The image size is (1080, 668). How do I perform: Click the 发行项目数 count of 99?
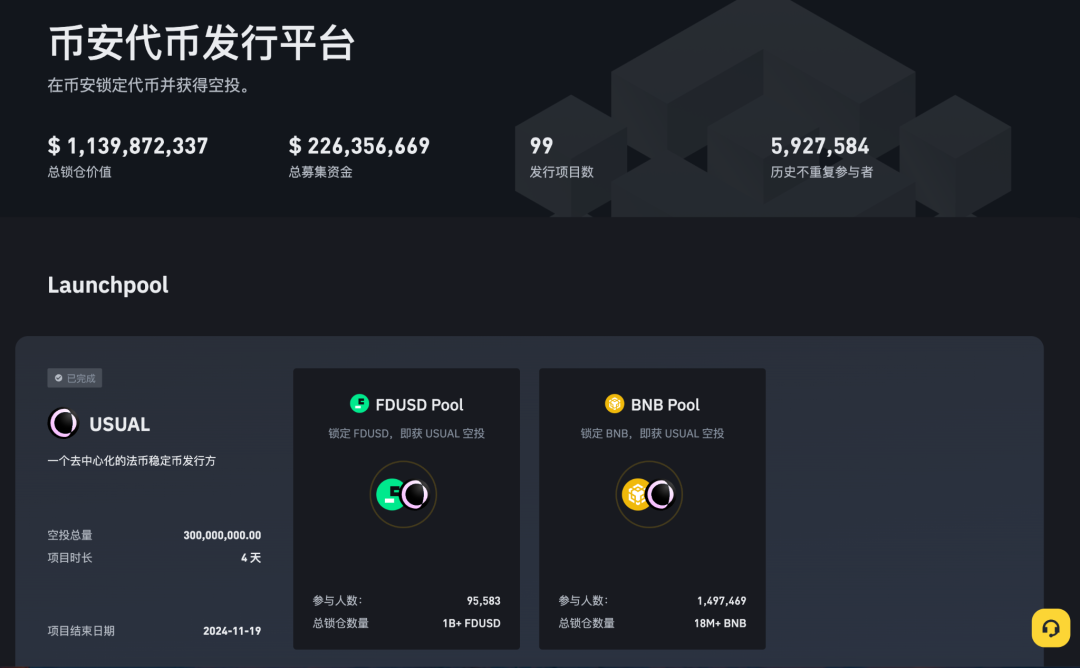click(541, 145)
